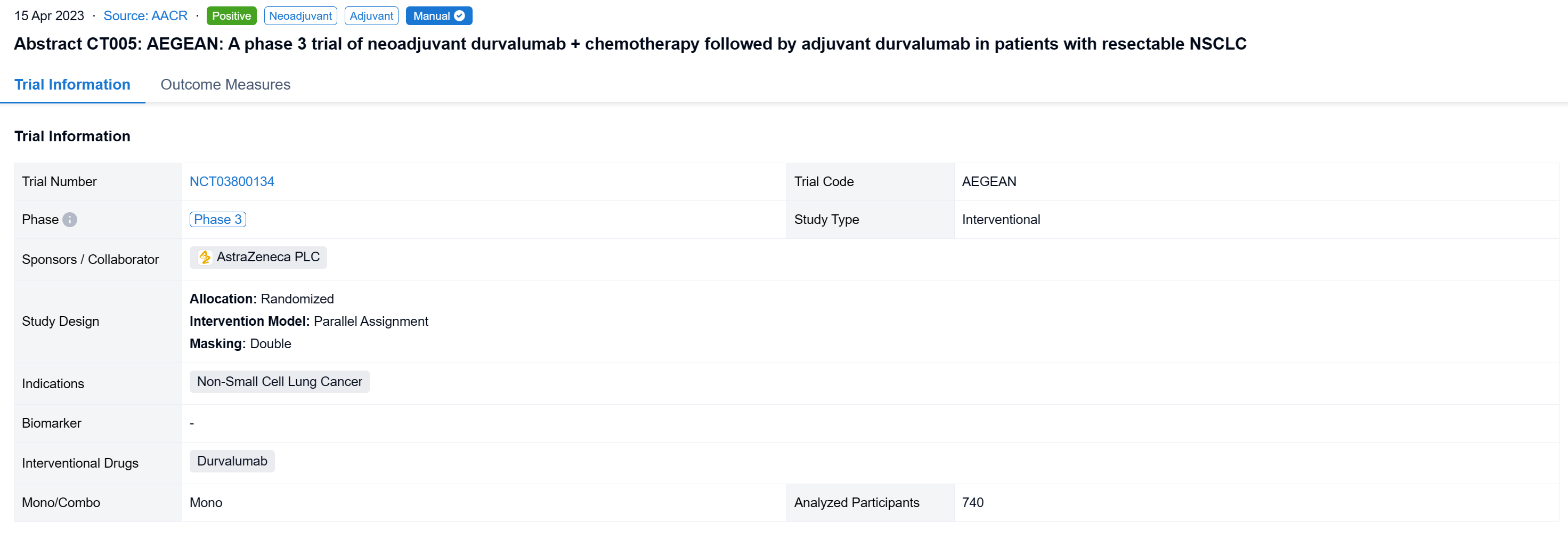Click the Manual badge checkmark icon
Image resolution: width=1568 pixels, height=538 pixels.
460,16
